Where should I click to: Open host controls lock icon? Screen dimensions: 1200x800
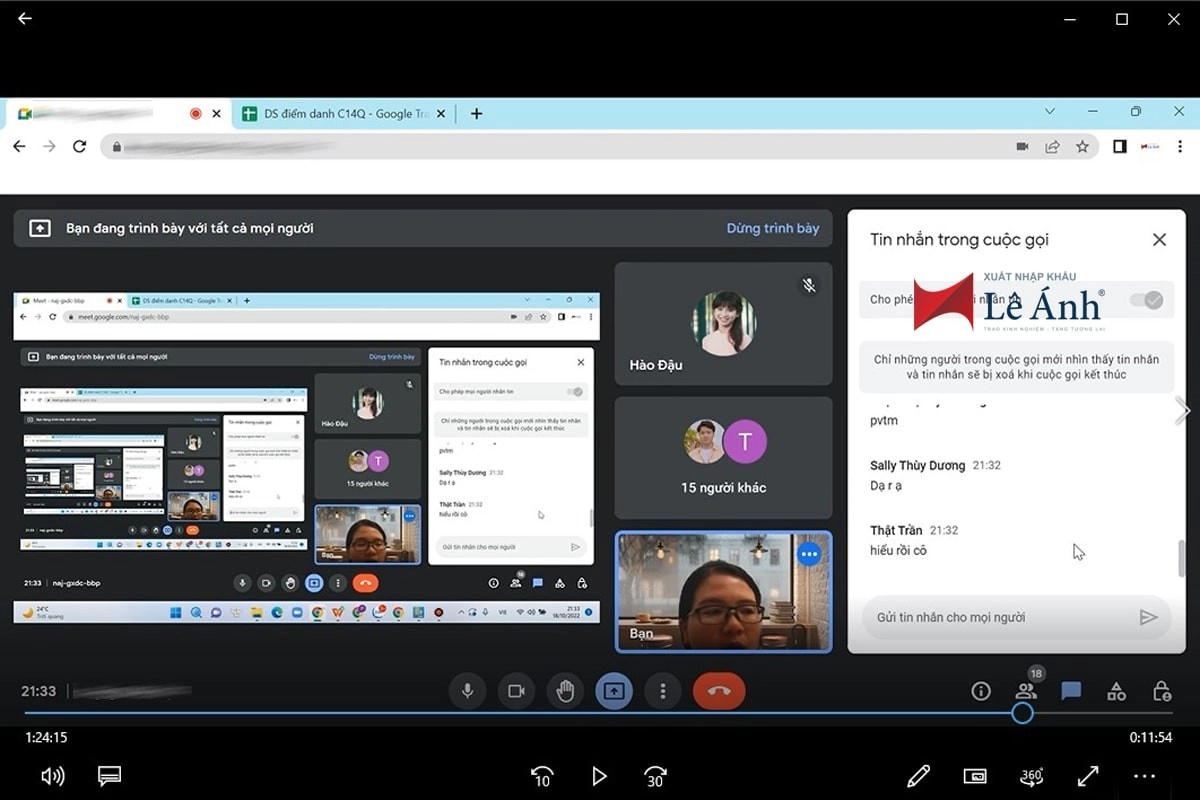click(x=1161, y=691)
